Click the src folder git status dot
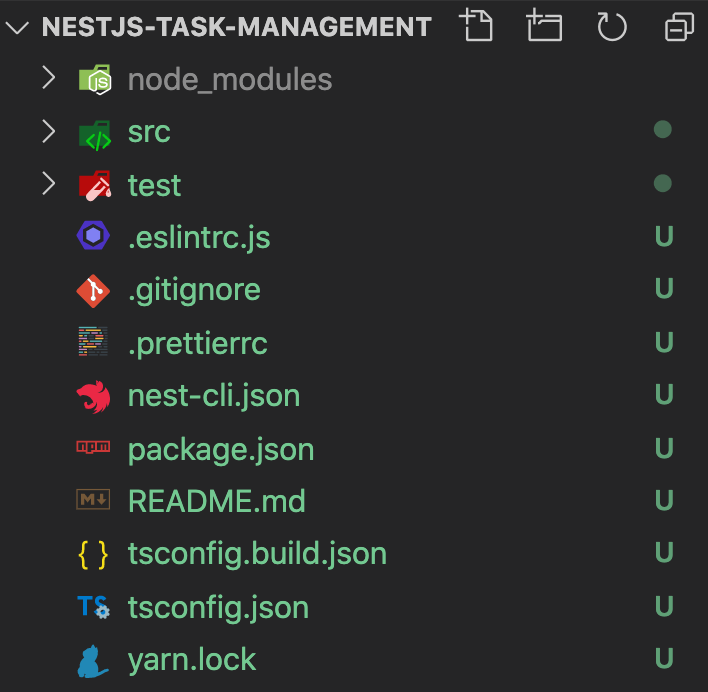The height and width of the screenshot is (692, 708). [x=662, y=129]
